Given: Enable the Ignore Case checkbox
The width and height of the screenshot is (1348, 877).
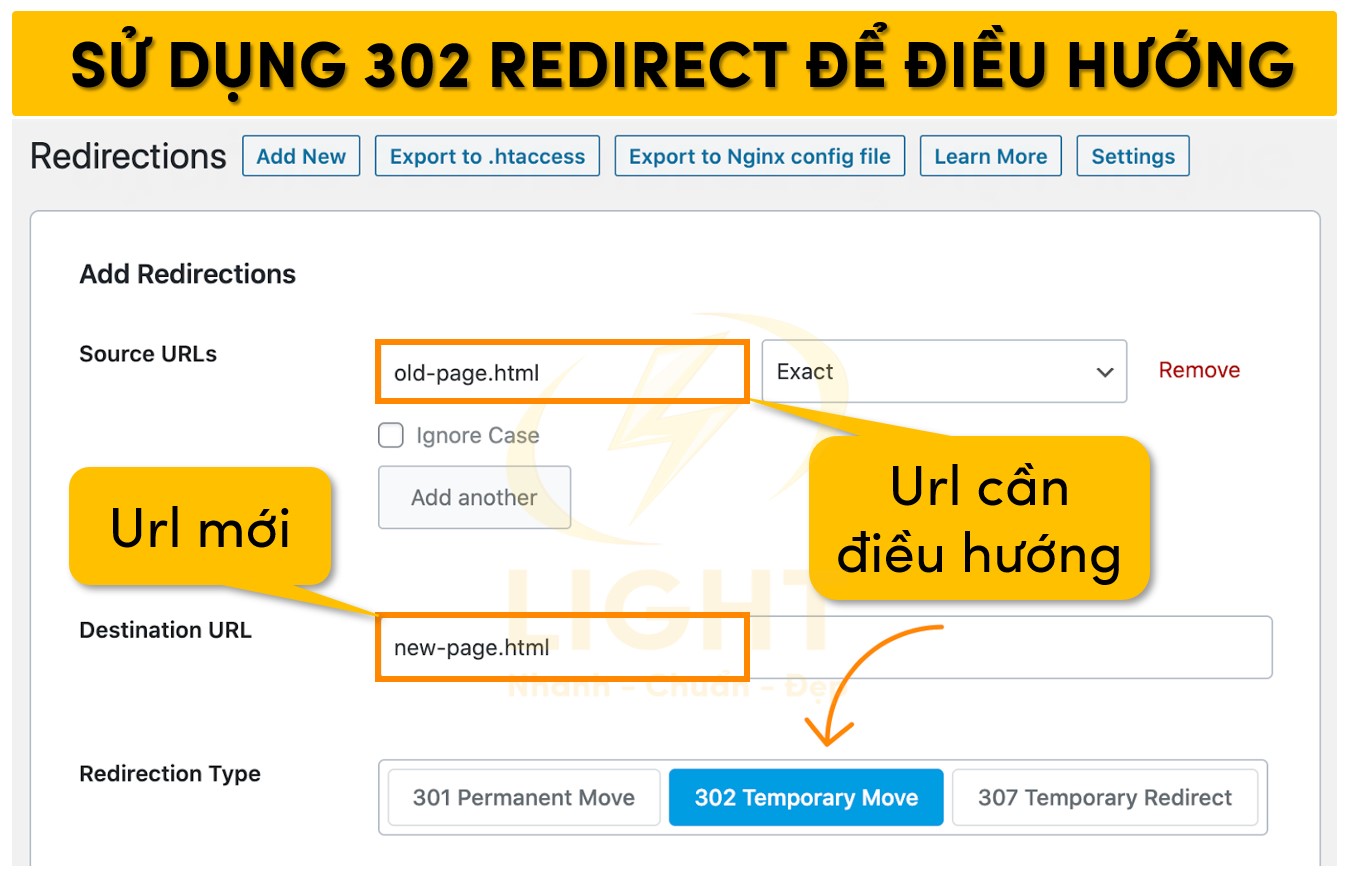Looking at the screenshot, I should click(x=391, y=436).
